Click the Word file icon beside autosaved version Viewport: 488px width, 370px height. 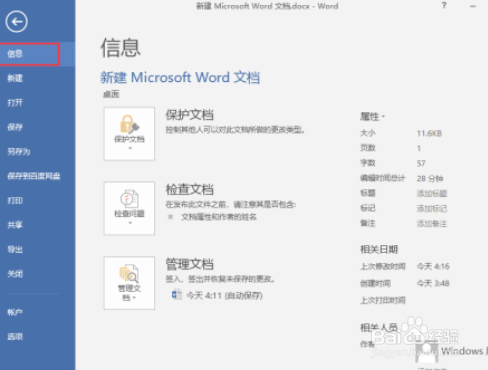click(177, 295)
